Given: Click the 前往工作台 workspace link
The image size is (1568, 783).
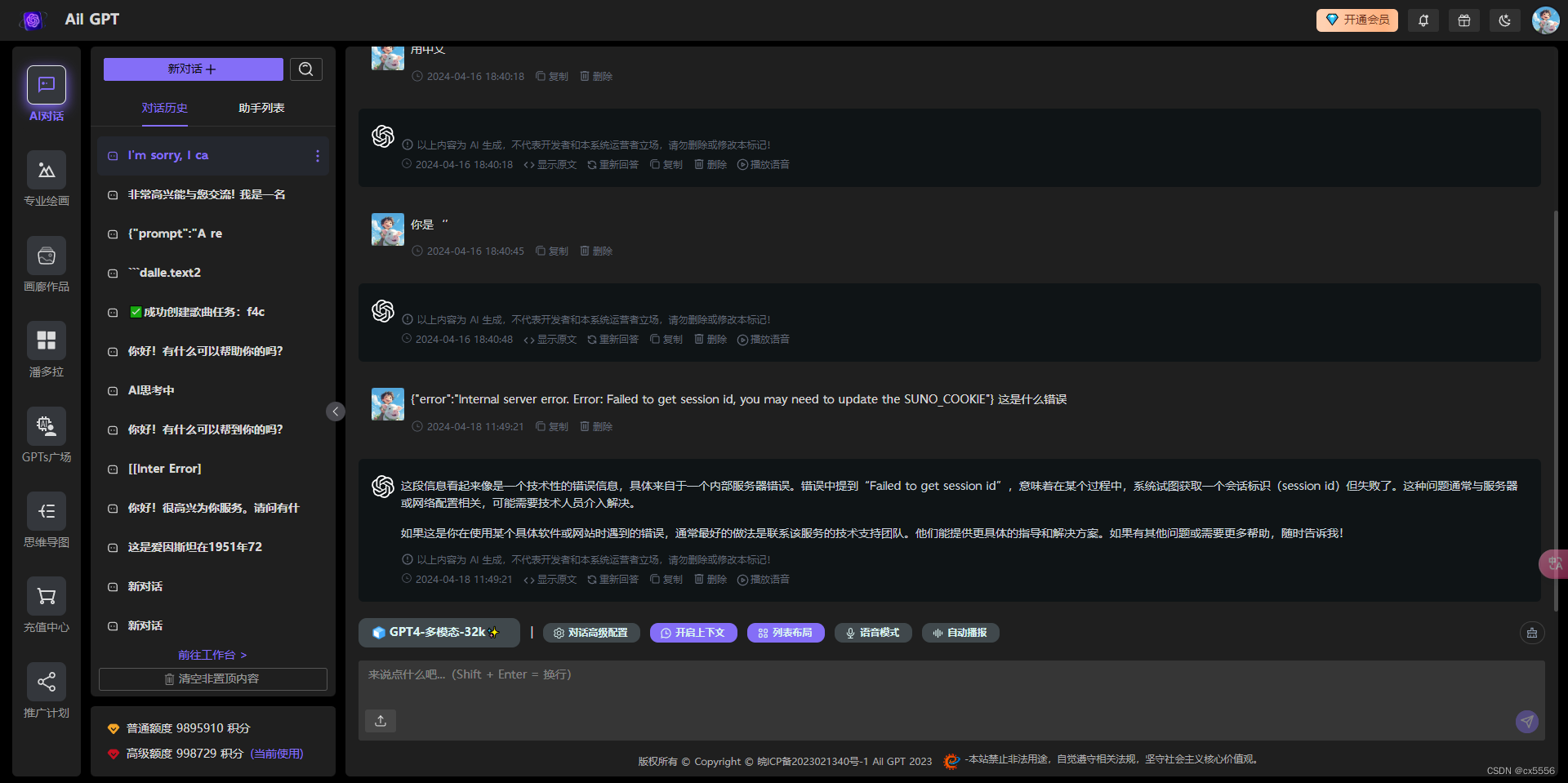Looking at the screenshot, I should tap(211, 654).
